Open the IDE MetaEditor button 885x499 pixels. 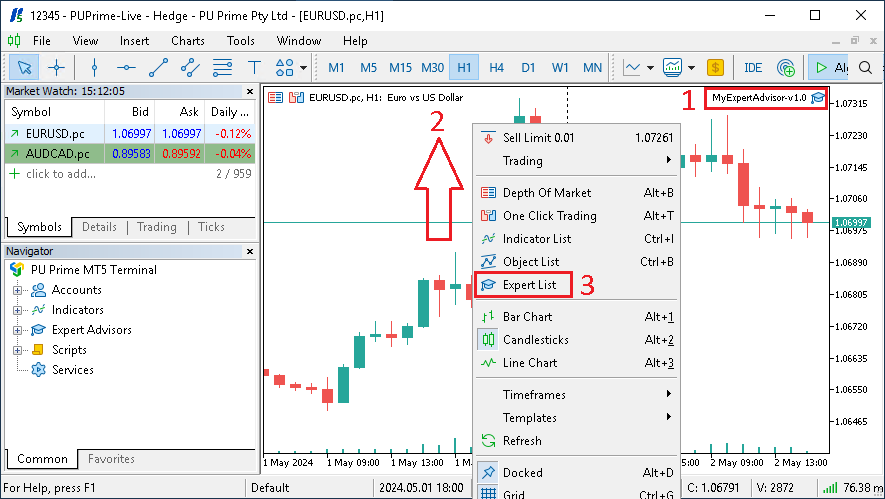point(753,68)
